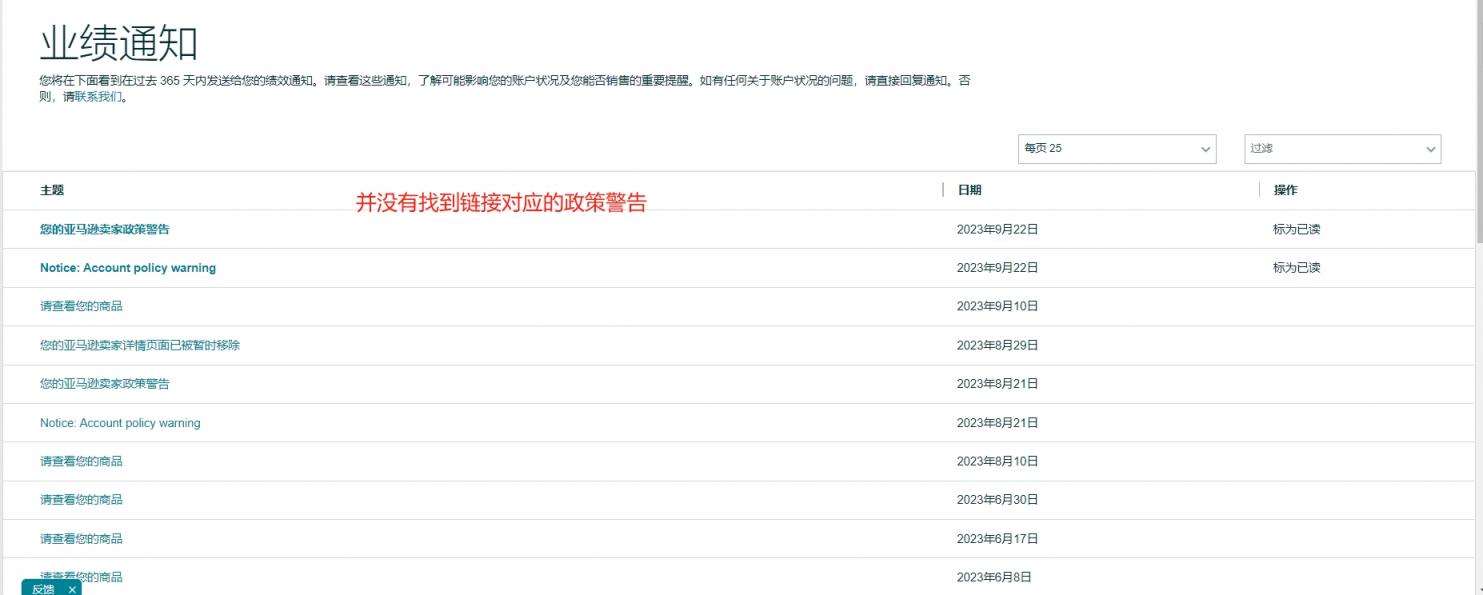Mark Notice: Account policy warning row 标为已读
The height and width of the screenshot is (595, 1483).
[1297, 268]
